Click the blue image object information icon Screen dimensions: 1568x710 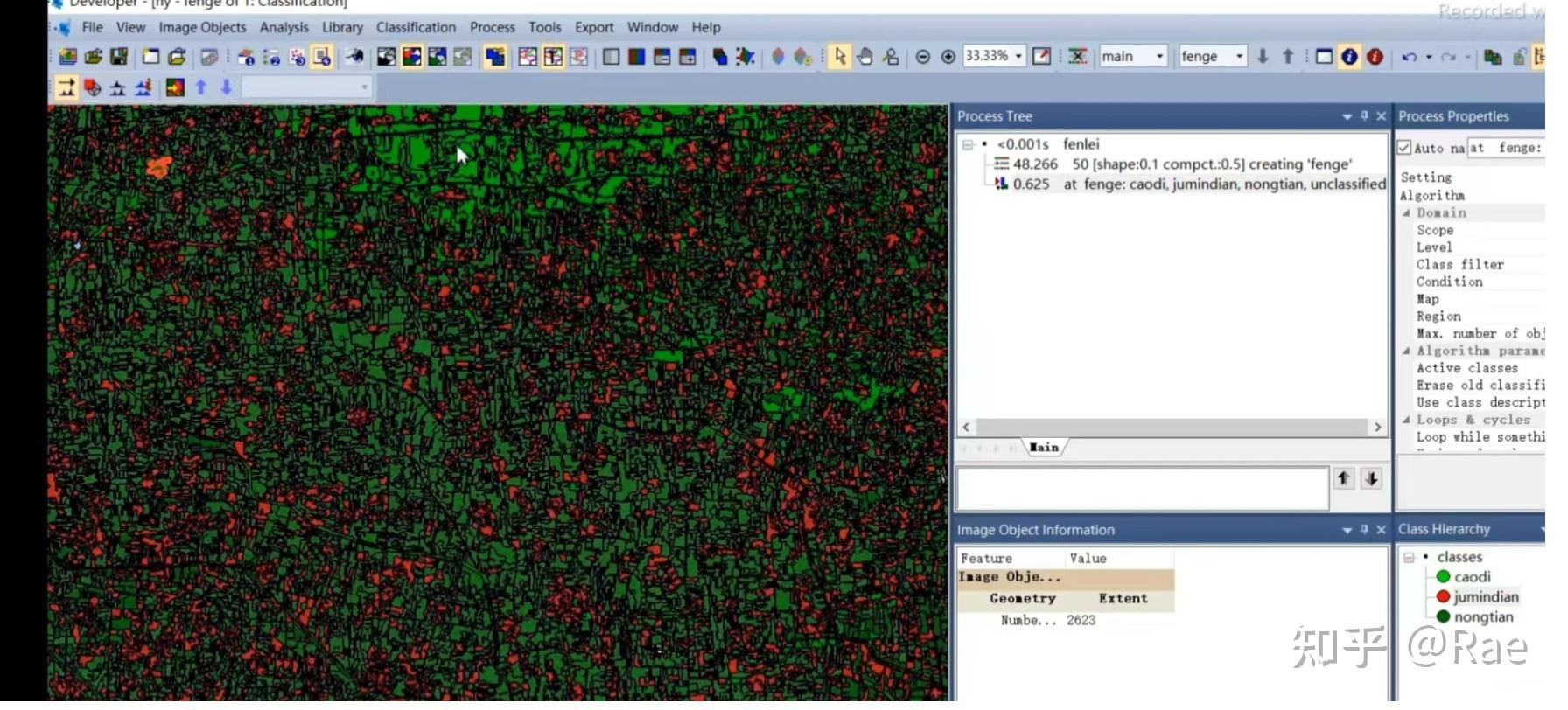tap(1349, 57)
